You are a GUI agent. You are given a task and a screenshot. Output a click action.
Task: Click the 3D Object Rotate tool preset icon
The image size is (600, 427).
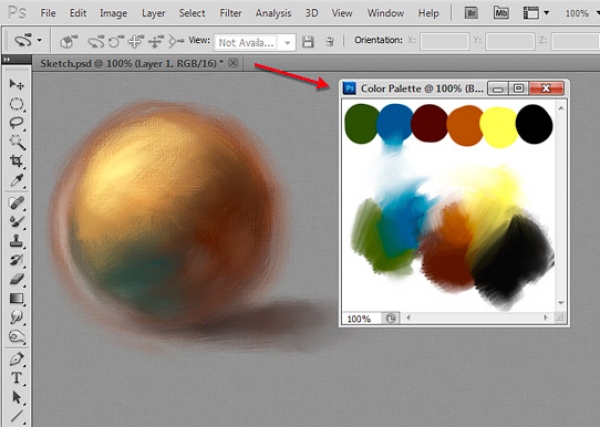23,40
